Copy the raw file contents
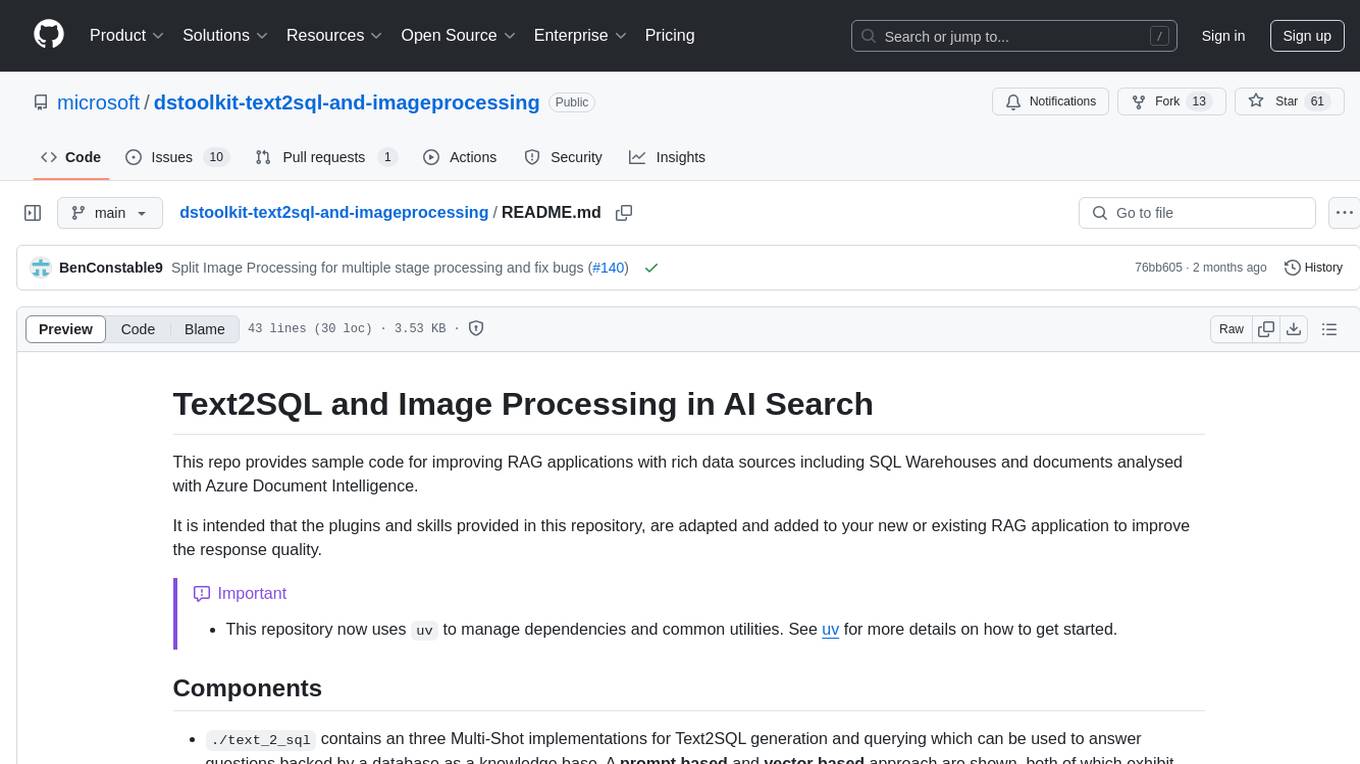The width and height of the screenshot is (1360, 764). point(1266,329)
